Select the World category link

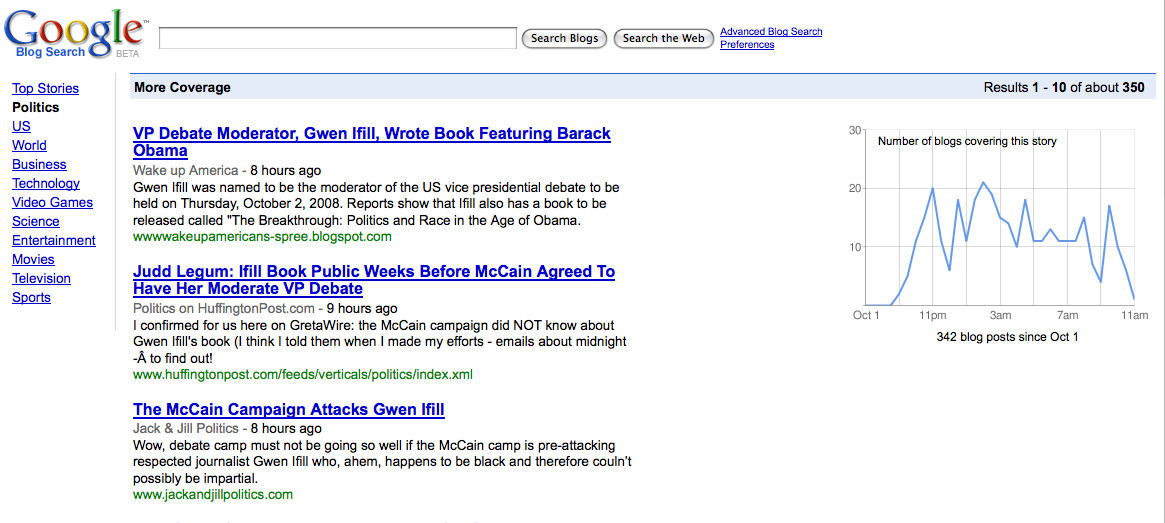29,145
